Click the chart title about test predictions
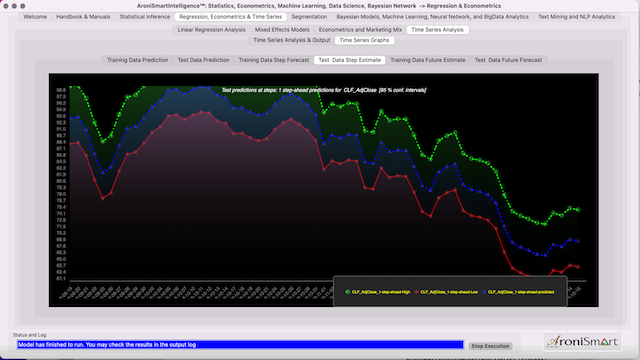 (324, 90)
